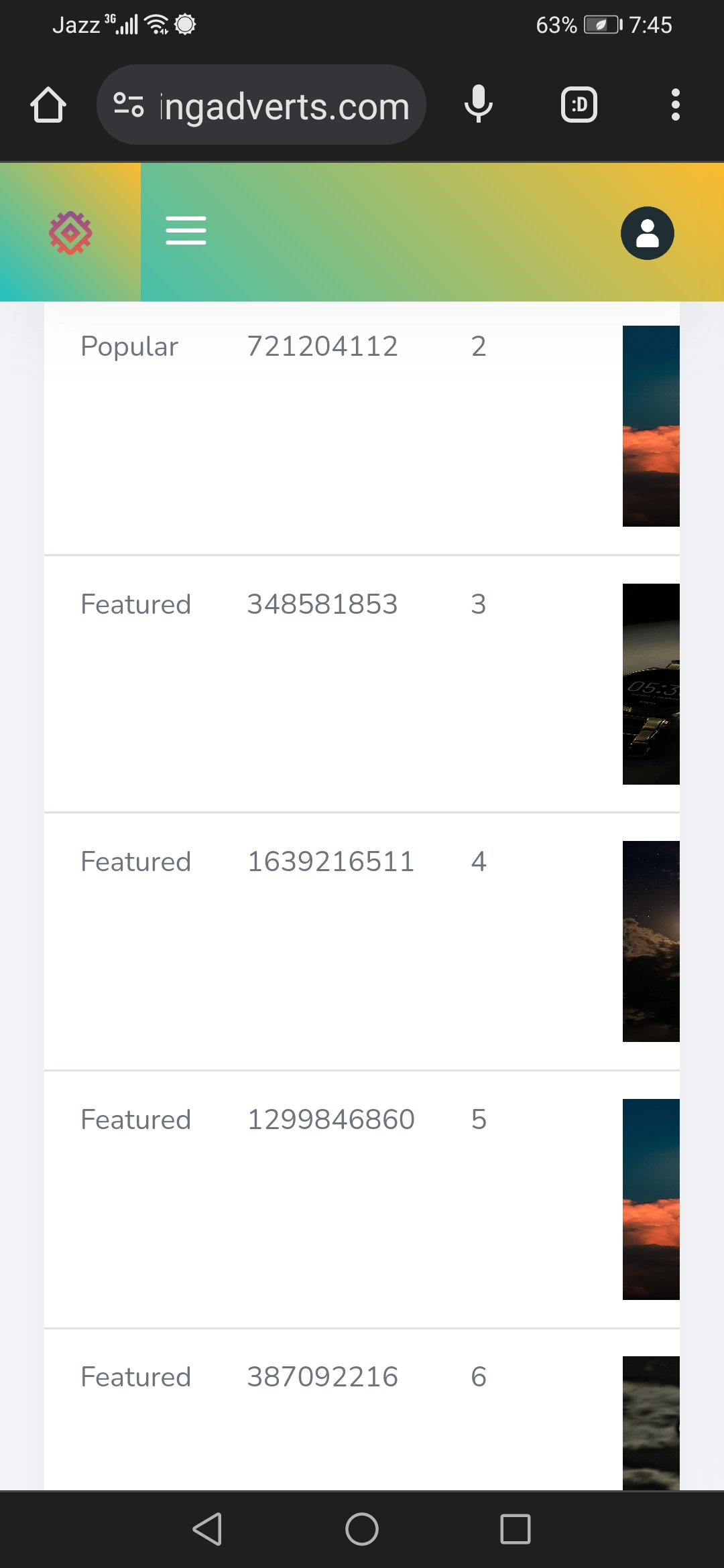Open the sunset thumbnail in row 2
The width and height of the screenshot is (724, 1568).
pyautogui.click(x=651, y=426)
